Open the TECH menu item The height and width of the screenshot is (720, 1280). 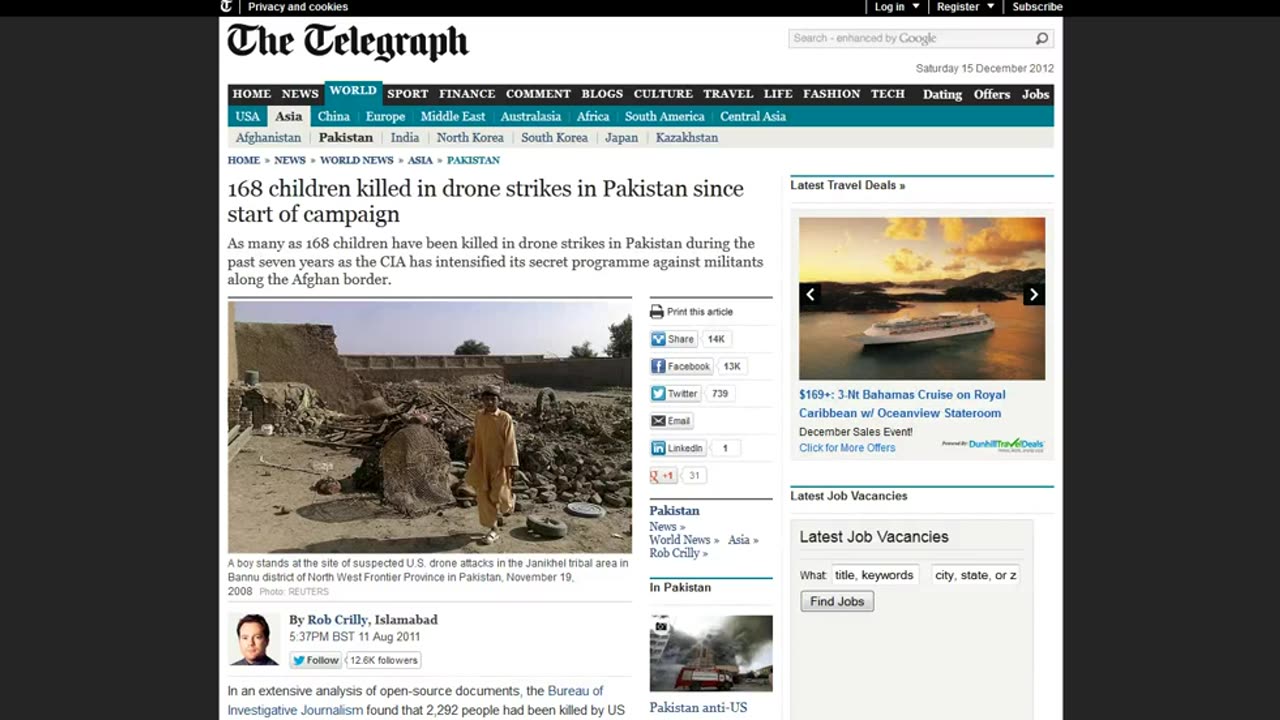tap(887, 94)
